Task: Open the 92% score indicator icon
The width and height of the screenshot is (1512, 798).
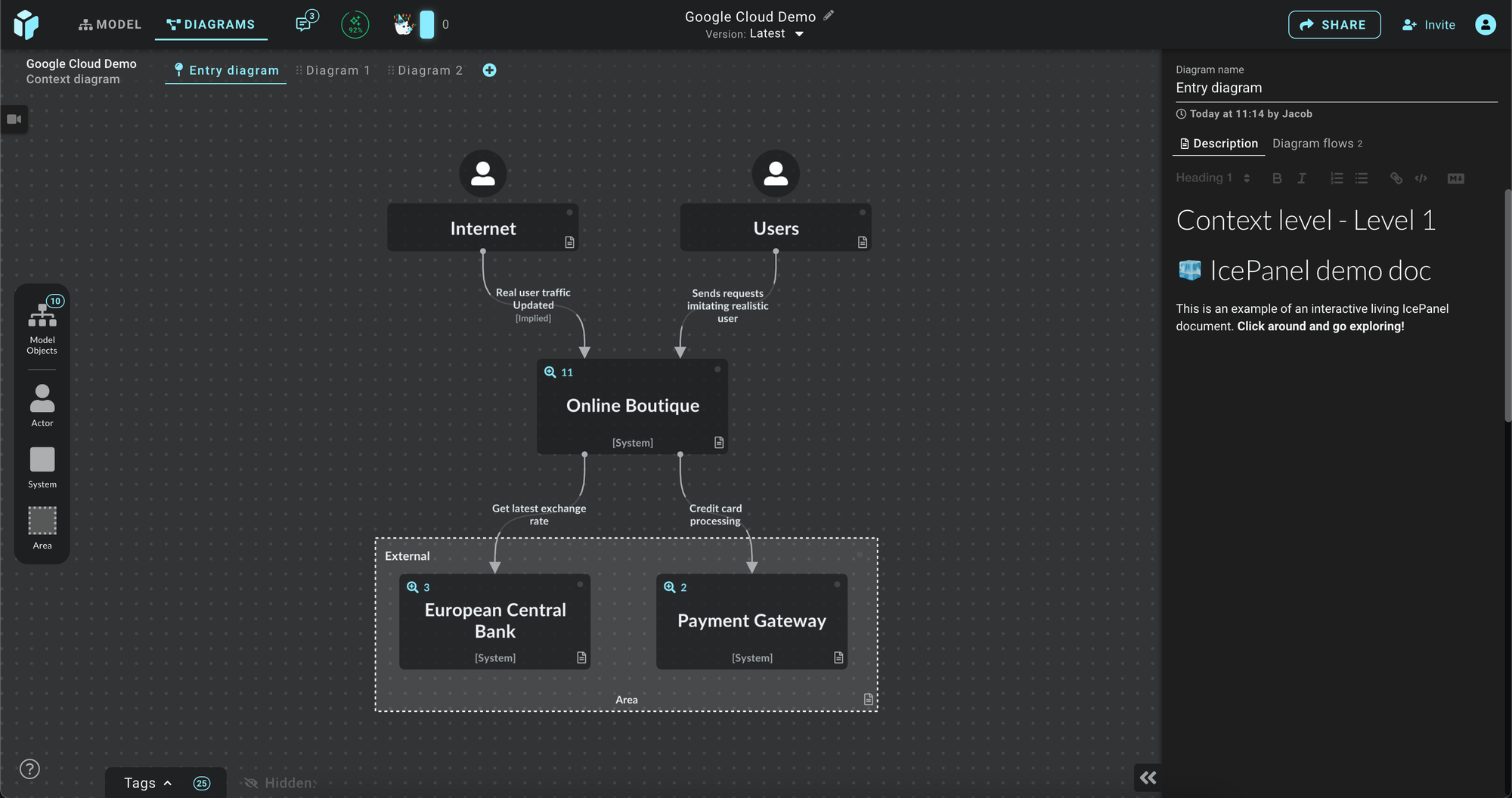Action: click(x=355, y=24)
